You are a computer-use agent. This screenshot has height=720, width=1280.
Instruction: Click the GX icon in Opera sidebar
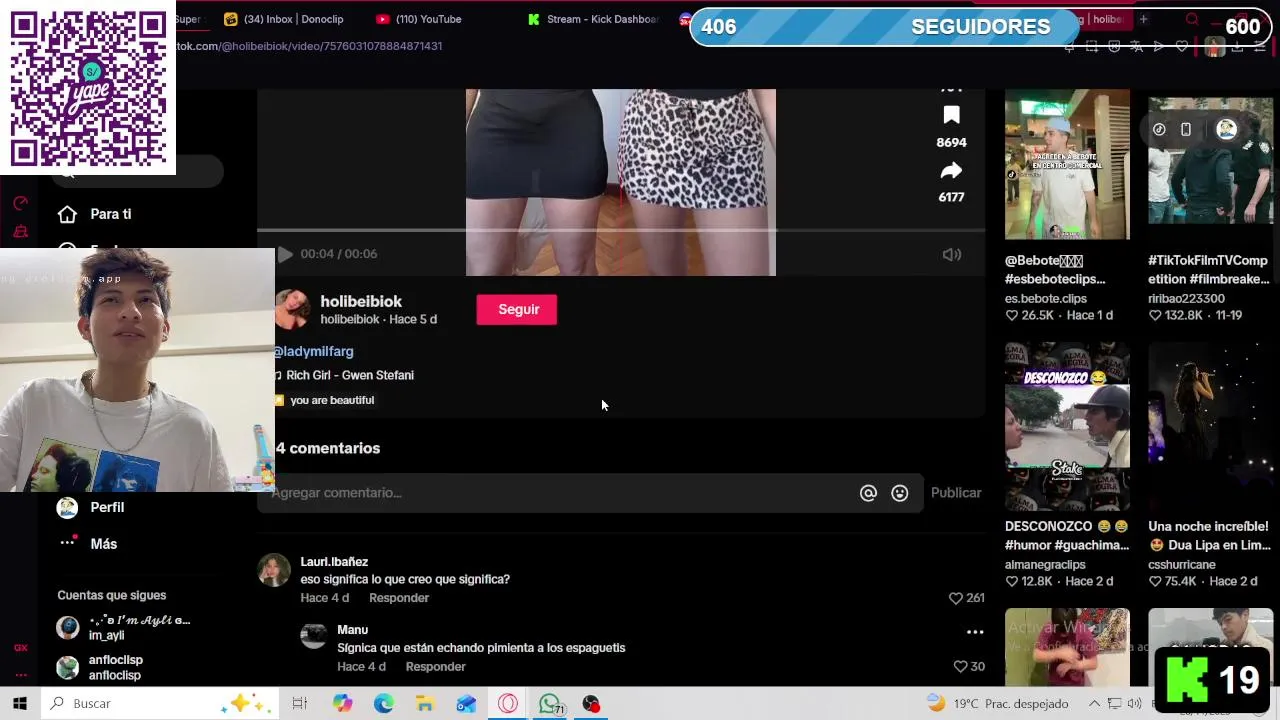point(20,648)
